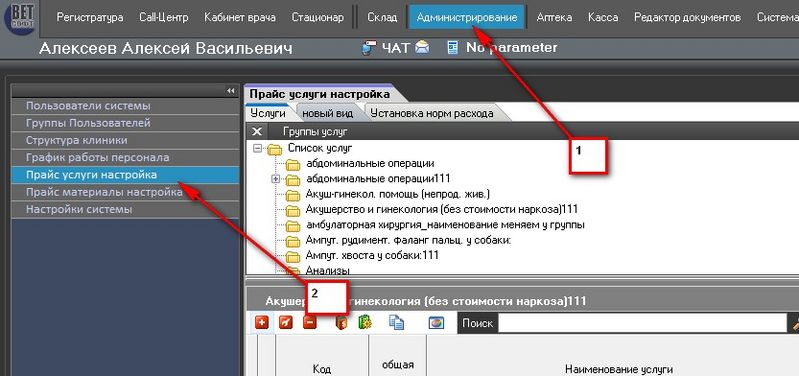Open the Редактор документов menu
This screenshot has width=799, height=376.
(x=687, y=17)
